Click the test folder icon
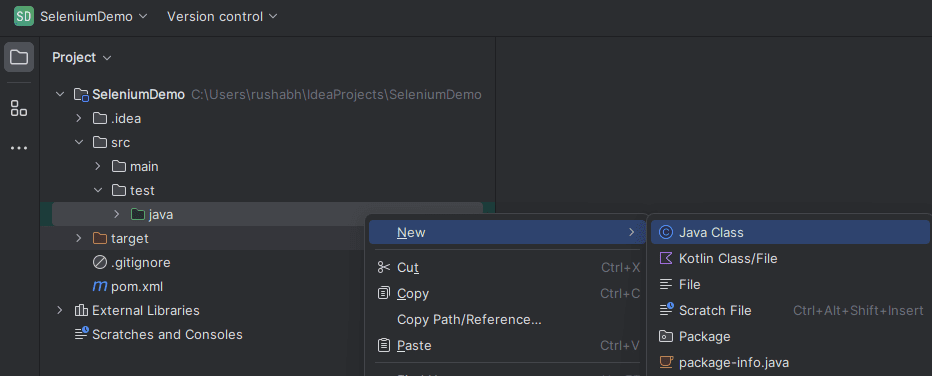This screenshot has height=376, width=932. coord(119,190)
